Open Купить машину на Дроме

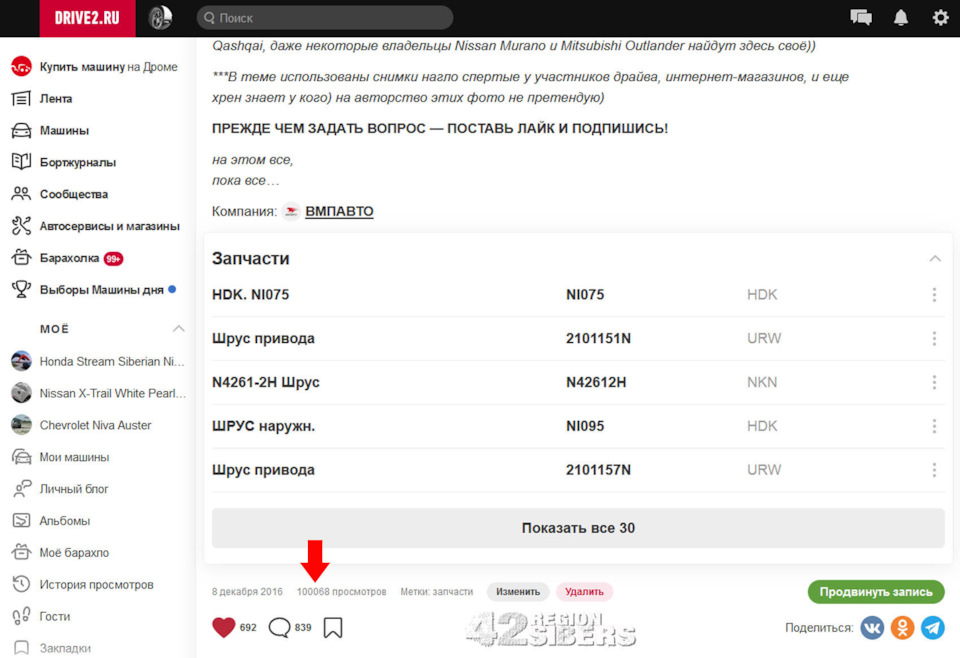[x=108, y=67]
